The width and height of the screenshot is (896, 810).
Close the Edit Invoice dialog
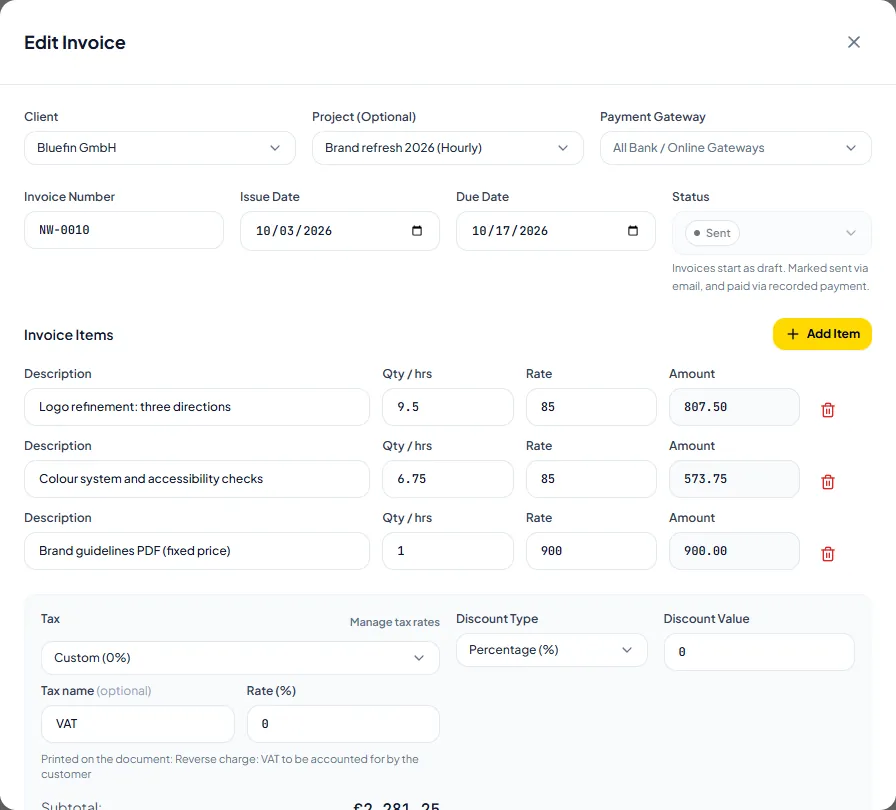coord(854,42)
